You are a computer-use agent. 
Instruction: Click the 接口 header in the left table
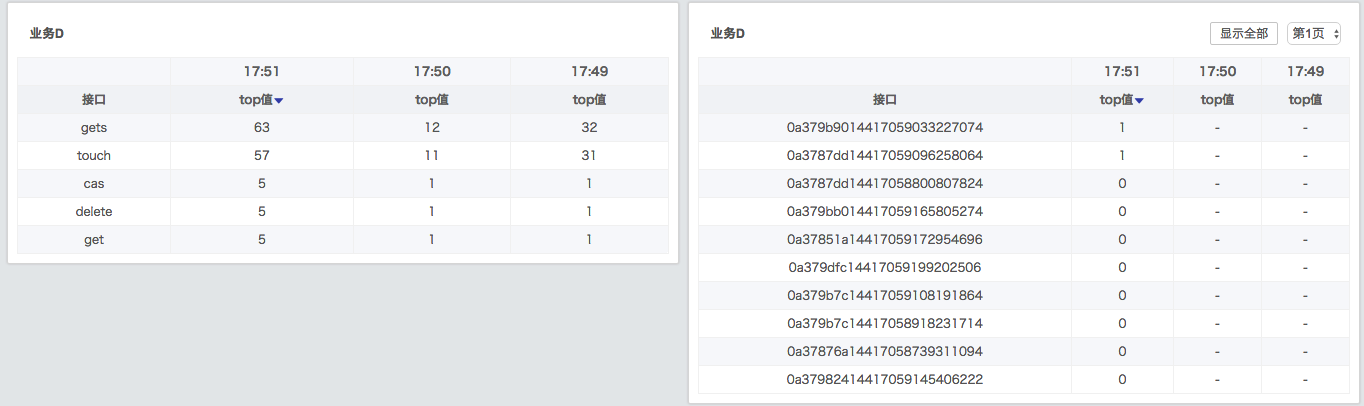[x=94, y=99]
